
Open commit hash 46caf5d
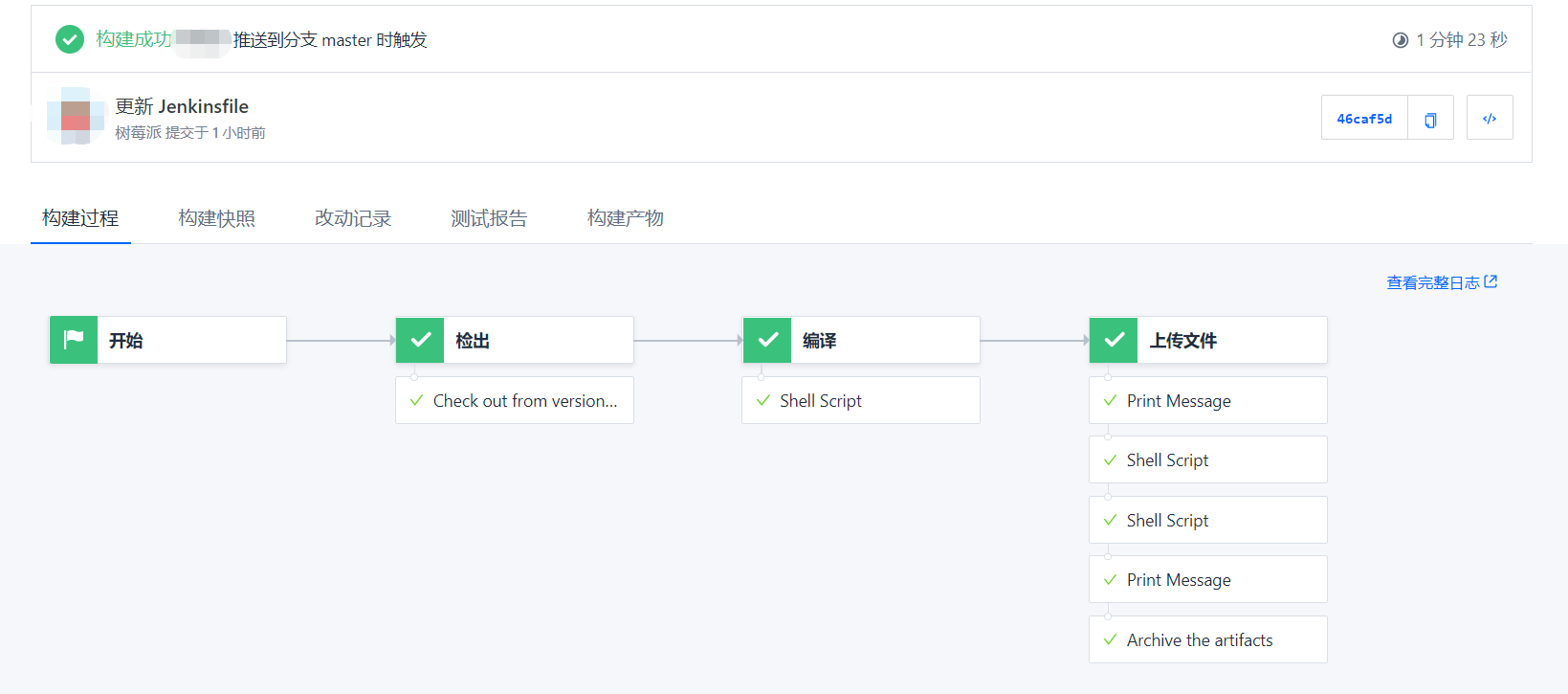pos(1364,119)
